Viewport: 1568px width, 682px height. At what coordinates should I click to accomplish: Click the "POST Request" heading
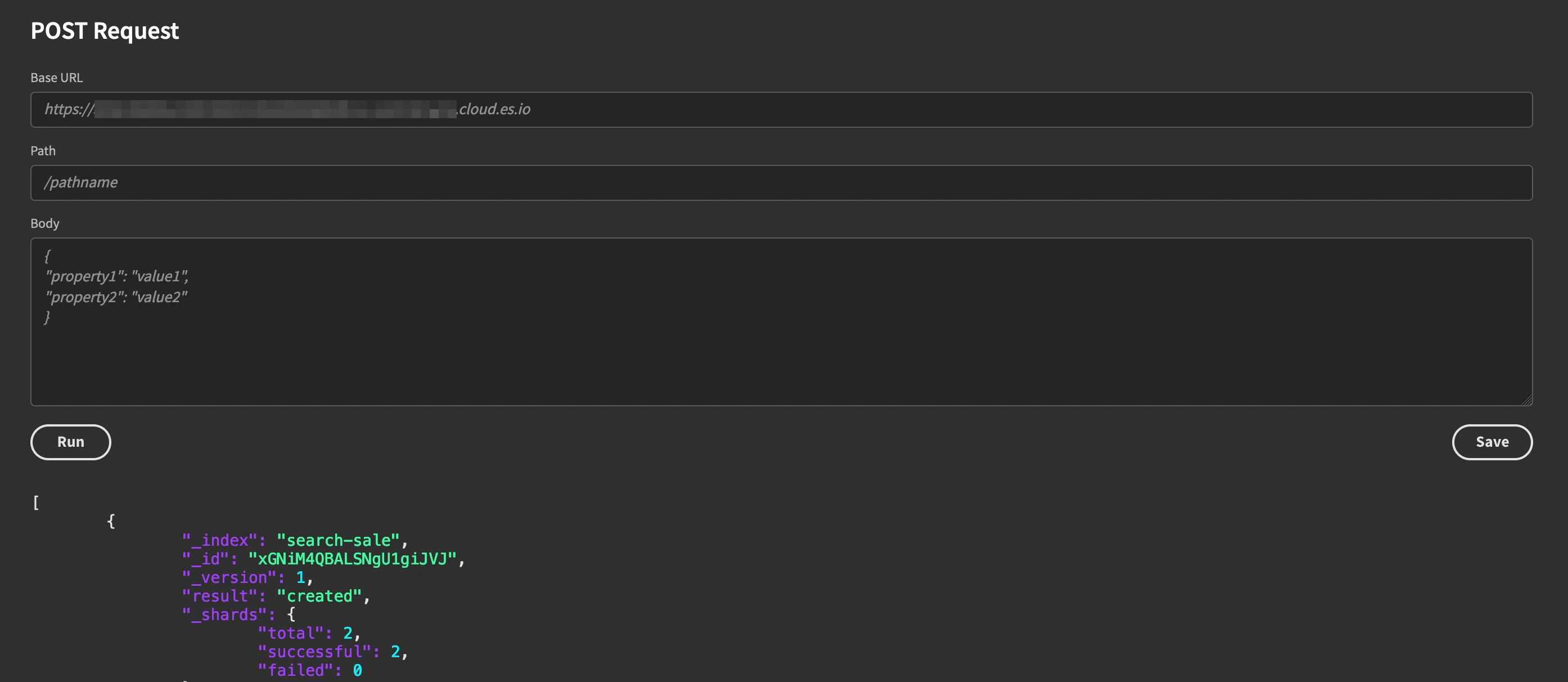tap(105, 30)
